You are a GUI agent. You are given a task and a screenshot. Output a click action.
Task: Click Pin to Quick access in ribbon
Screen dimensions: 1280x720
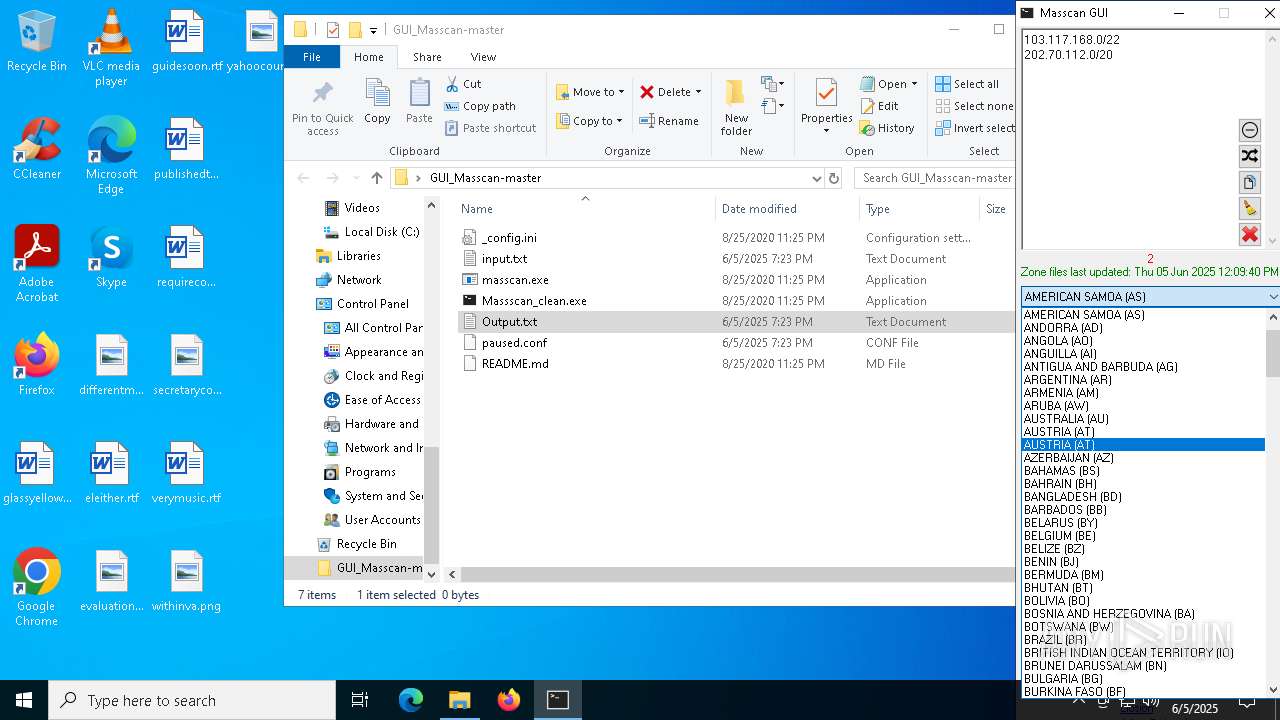coord(322,109)
